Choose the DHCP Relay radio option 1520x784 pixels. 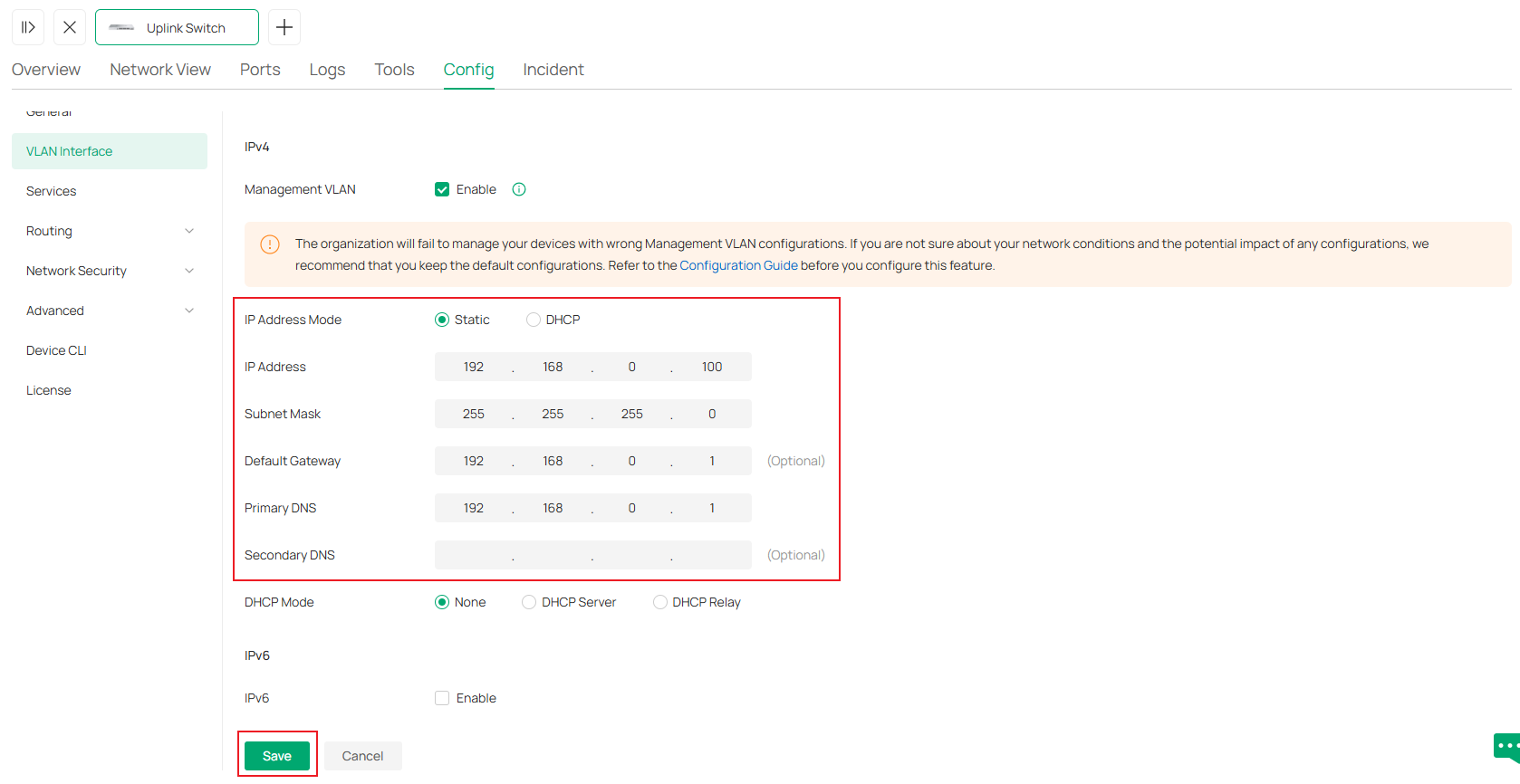tap(660, 602)
